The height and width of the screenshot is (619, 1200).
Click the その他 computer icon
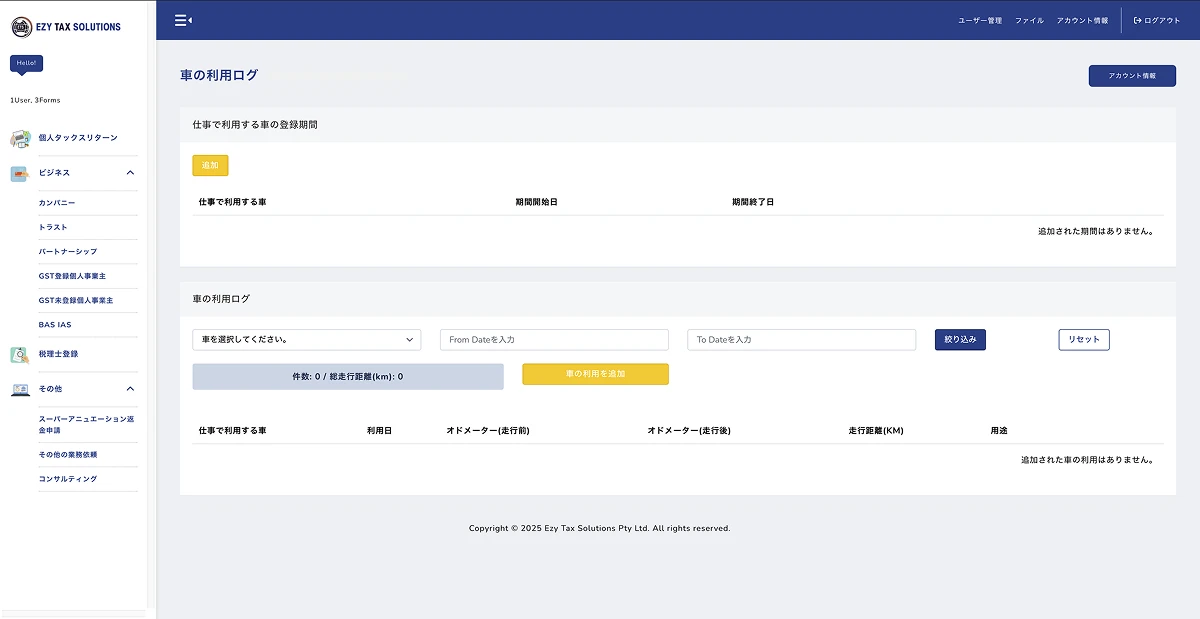[20, 389]
